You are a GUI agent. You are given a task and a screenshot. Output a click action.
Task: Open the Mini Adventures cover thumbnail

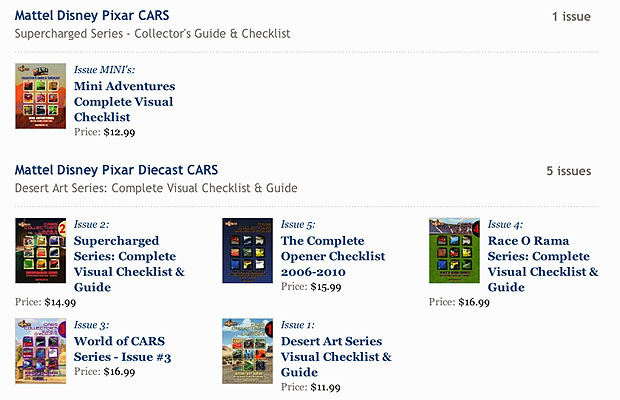tap(40, 96)
